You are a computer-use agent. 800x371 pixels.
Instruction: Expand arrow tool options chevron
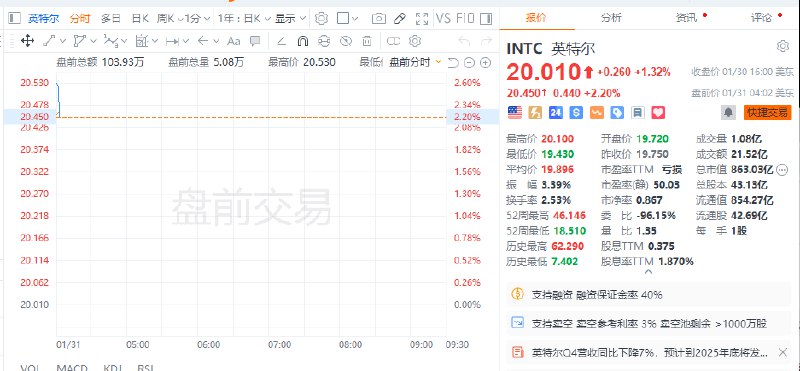pos(216,41)
